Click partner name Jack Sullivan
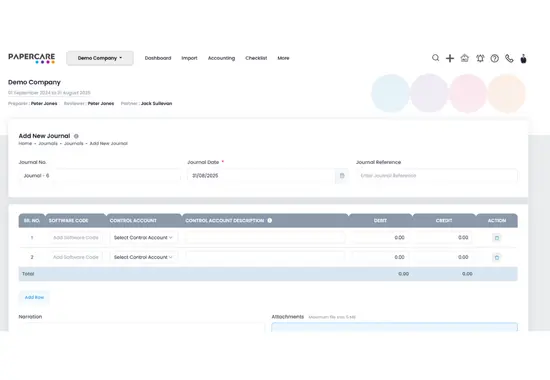 point(156,104)
